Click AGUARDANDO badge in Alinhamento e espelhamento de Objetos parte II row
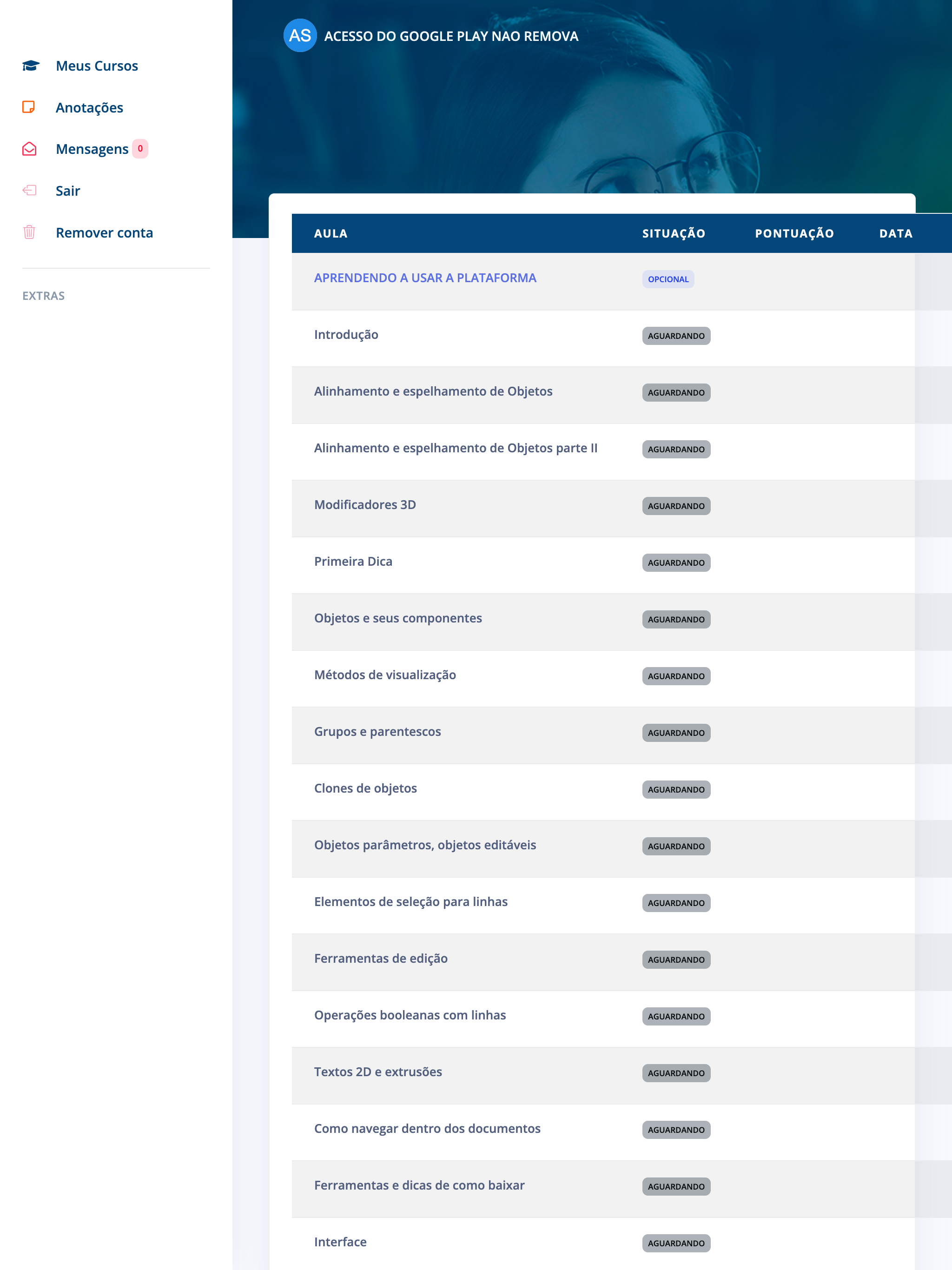The height and width of the screenshot is (1270, 952). [x=676, y=449]
